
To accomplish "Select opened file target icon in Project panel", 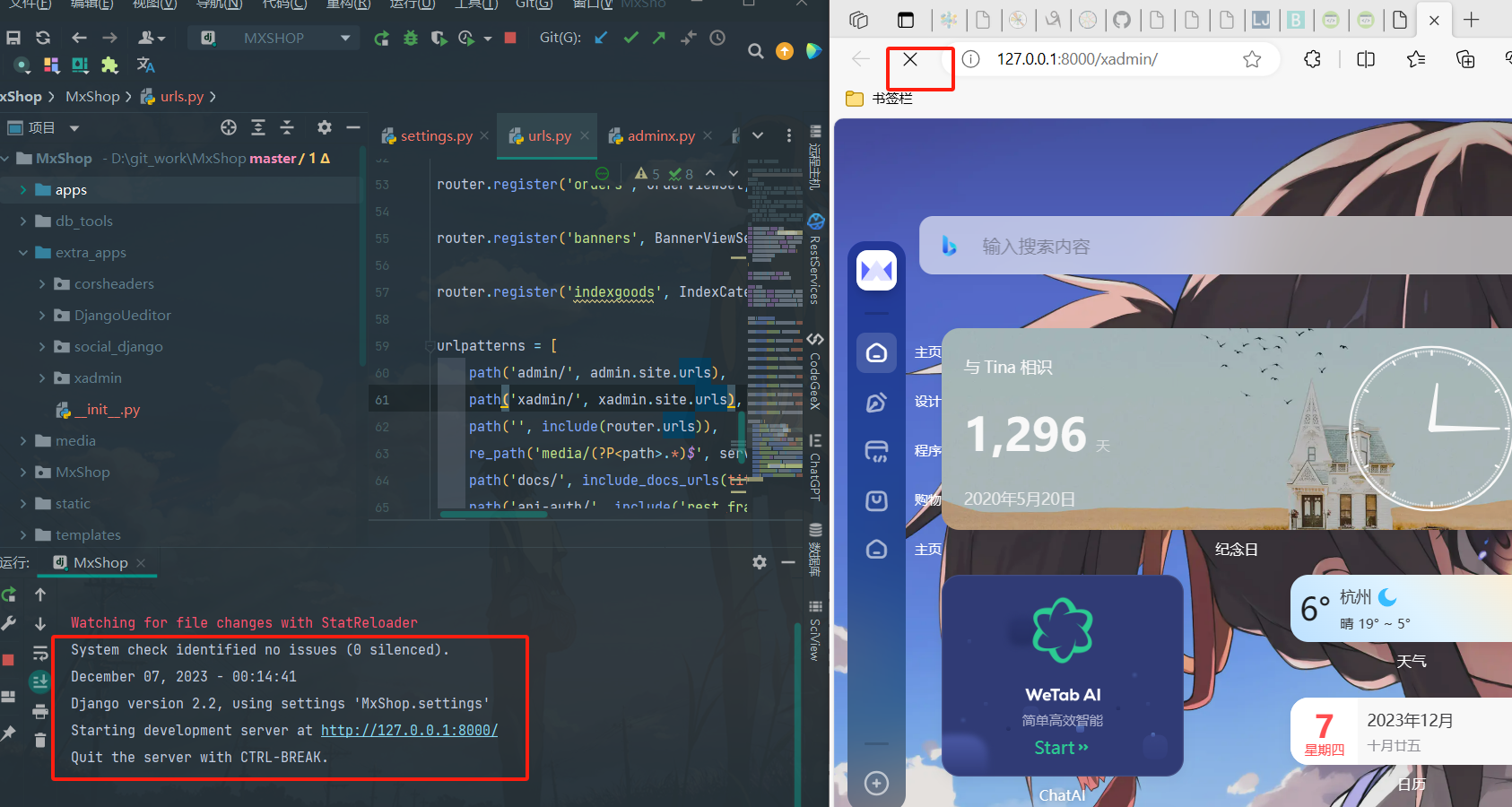I will (229, 127).
